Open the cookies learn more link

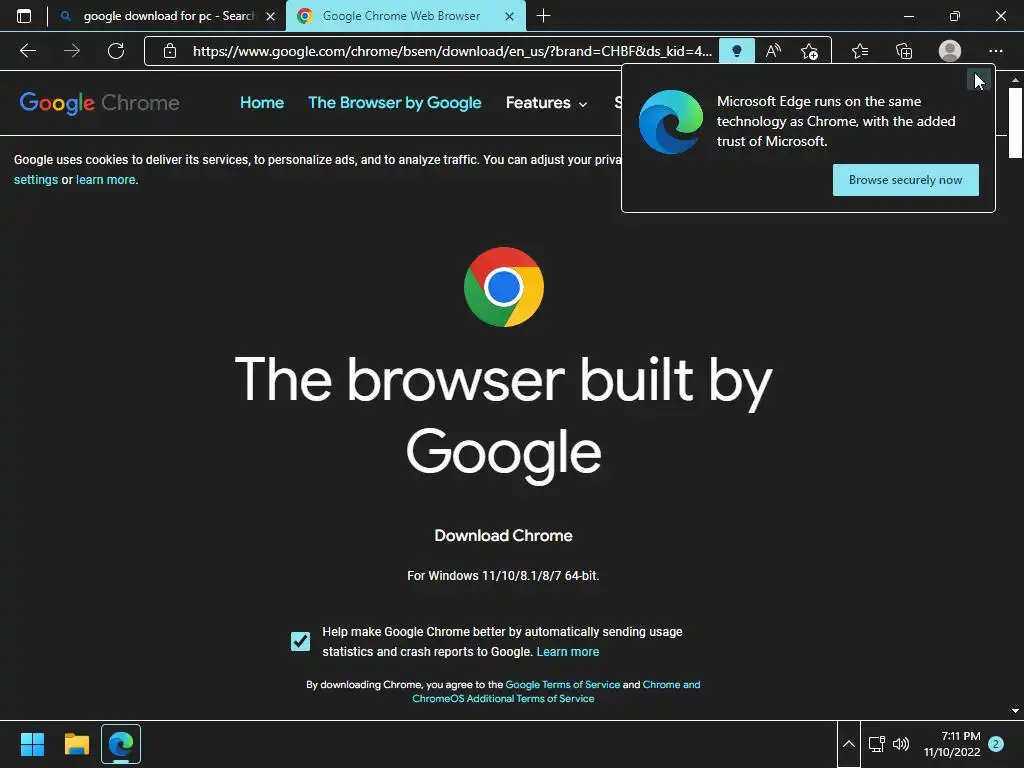106,180
